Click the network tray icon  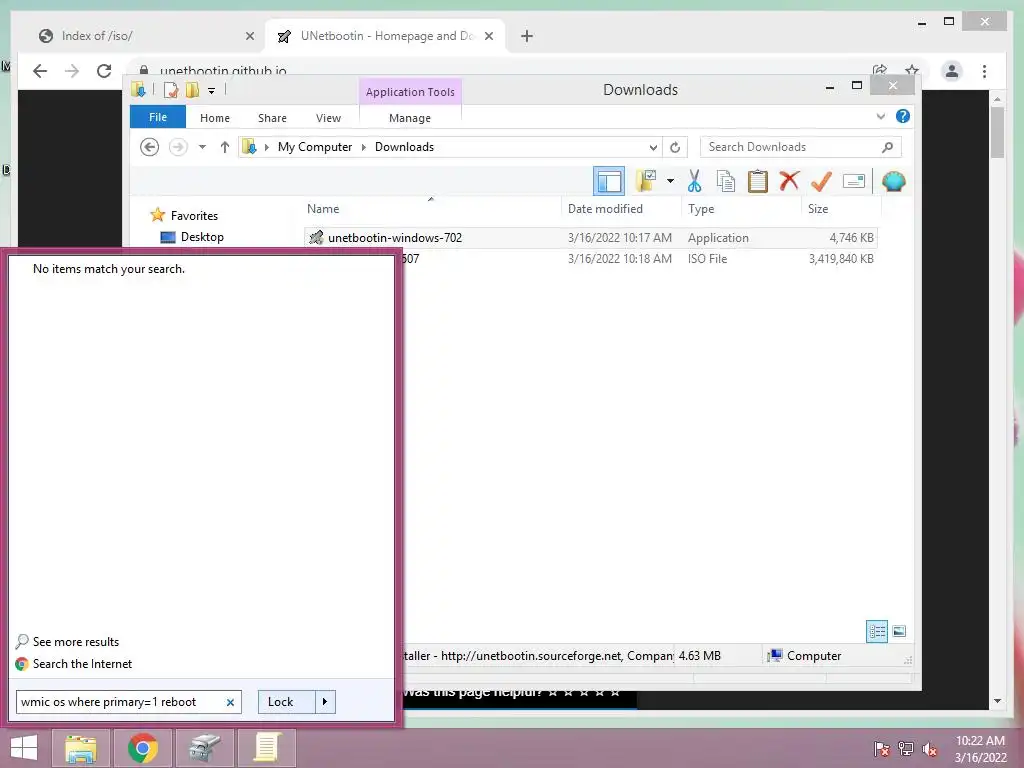(906, 748)
